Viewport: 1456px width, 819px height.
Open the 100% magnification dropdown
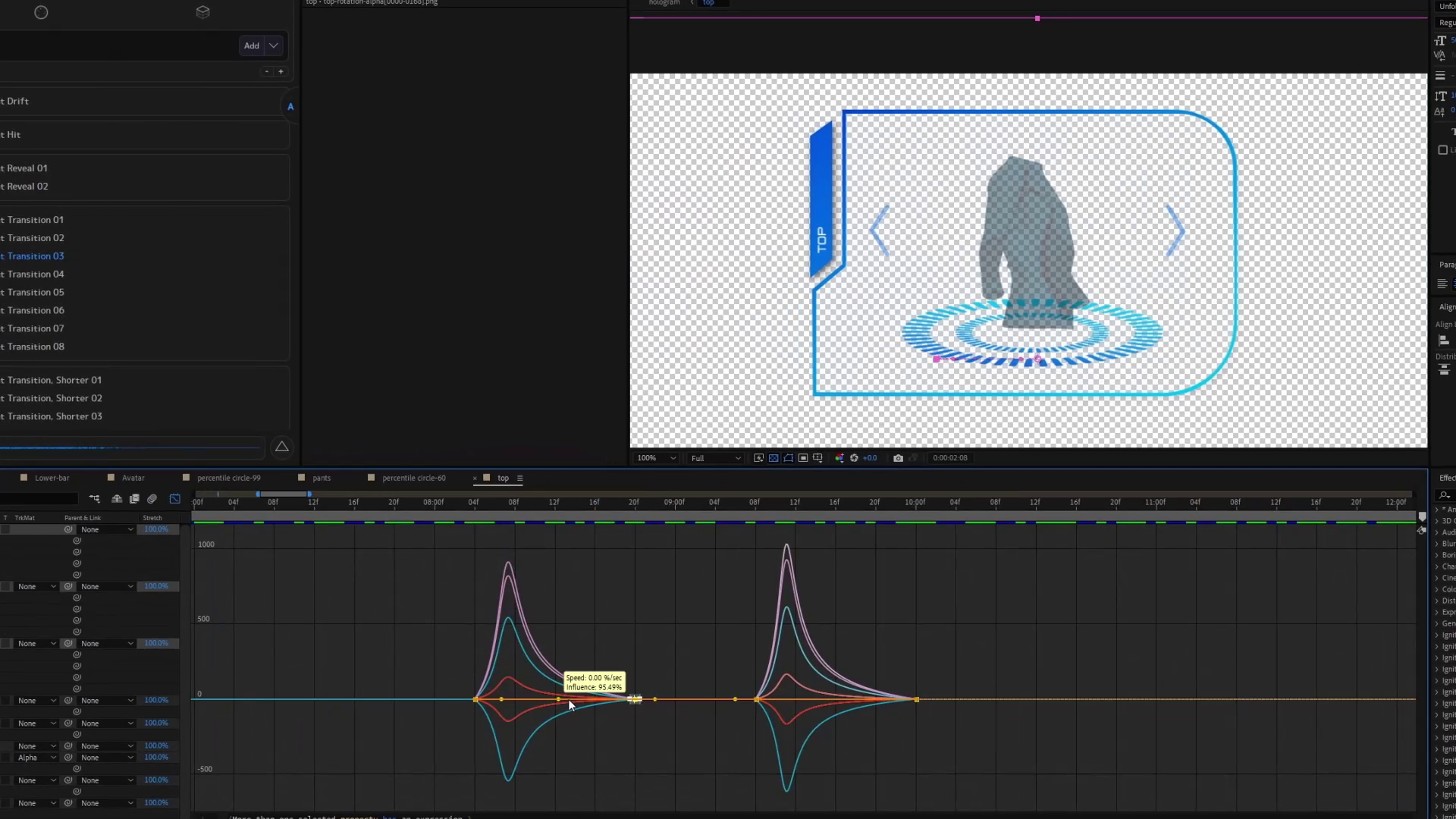pos(657,458)
